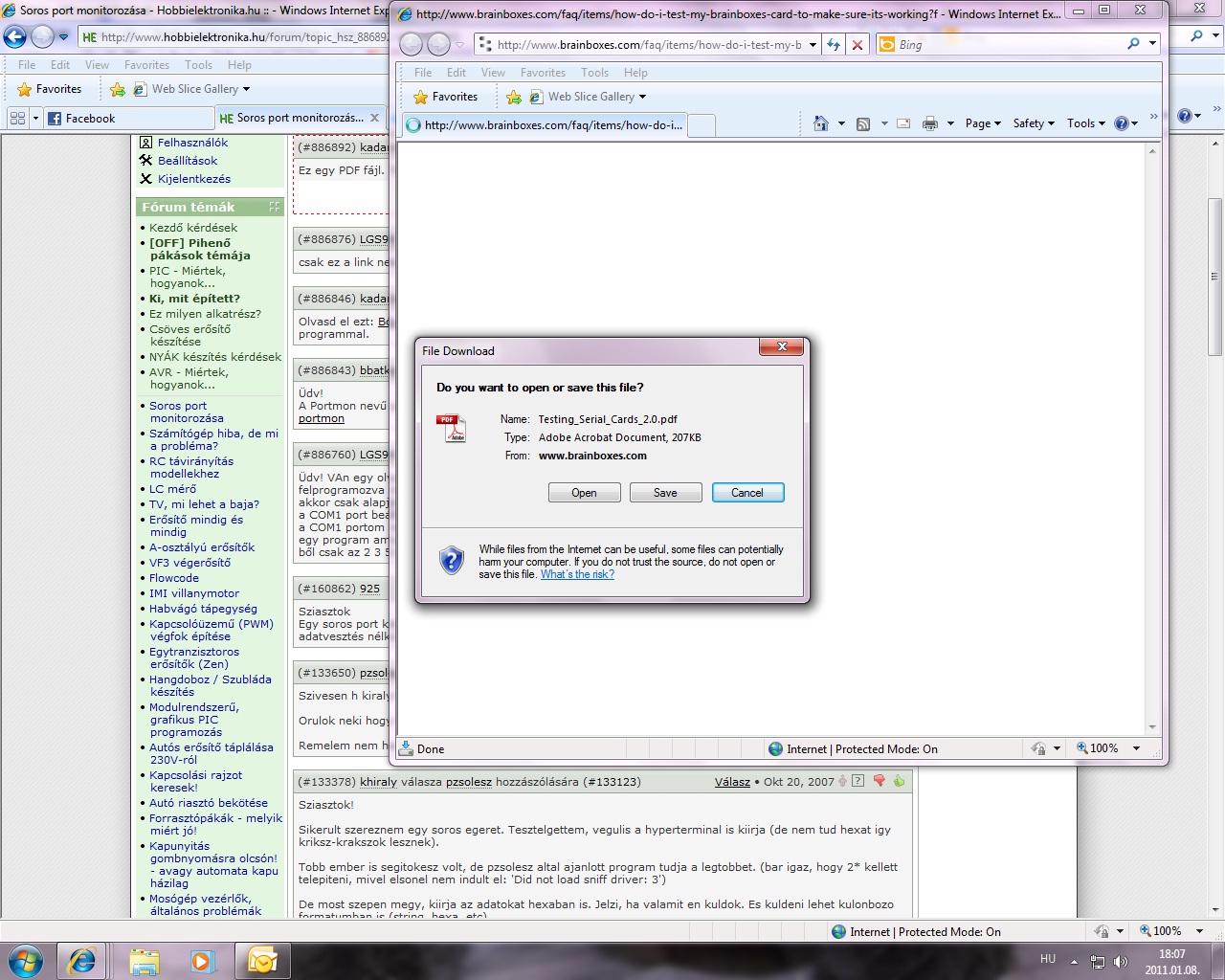This screenshot has width=1225, height=980.
Task: Go back in the Hobbielektronika window
Action: pyautogui.click(x=15, y=37)
